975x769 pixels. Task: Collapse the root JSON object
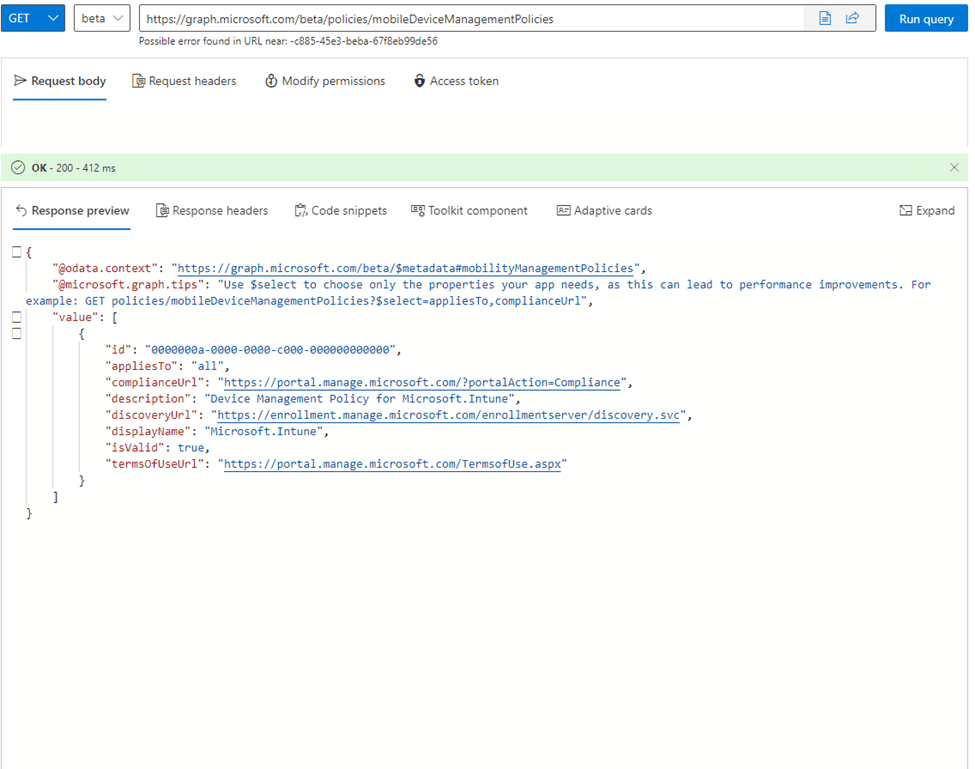pyautogui.click(x=17, y=252)
